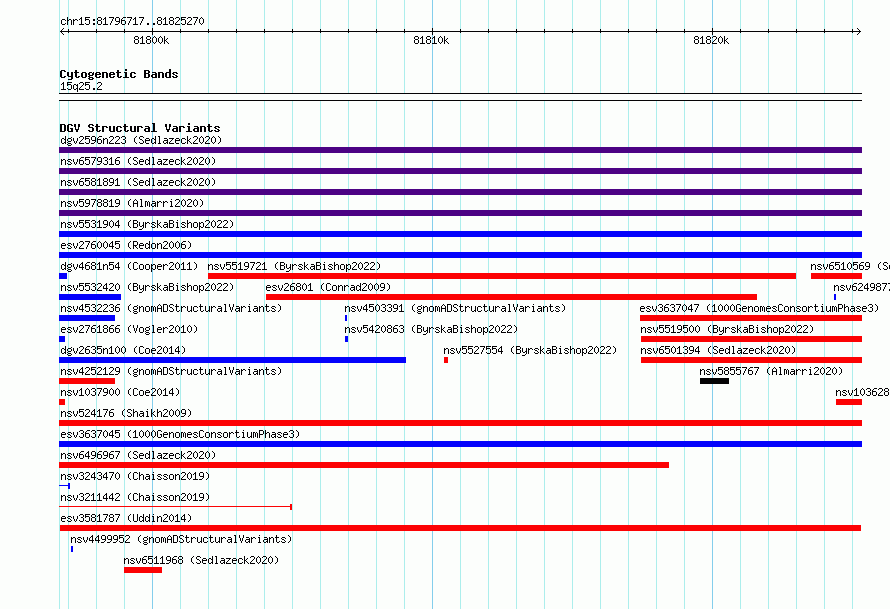This screenshot has width=890, height=609.
Task: Open nsv1037900 (Coe2014) variant label
Action: tap(120, 392)
